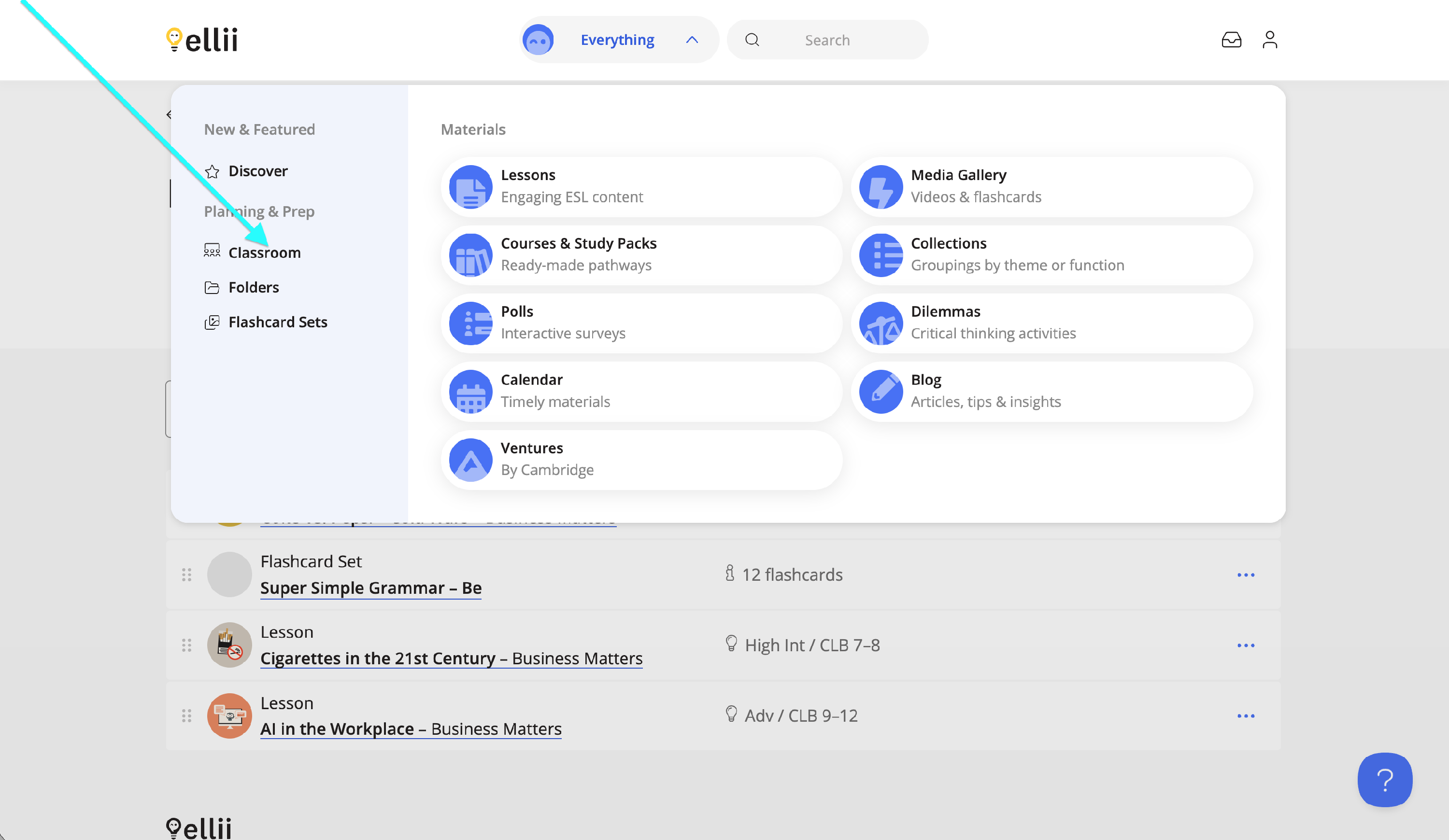Collapse the Everything dropdown menu
Image resolution: width=1449 pixels, height=840 pixels.
[x=692, y=40]
